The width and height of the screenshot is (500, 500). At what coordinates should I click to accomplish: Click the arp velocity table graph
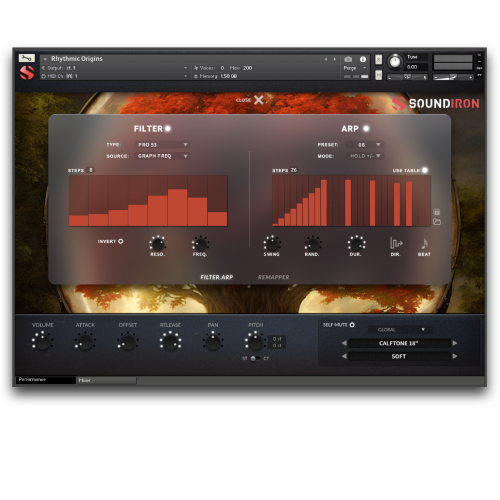tap(351, 201)
